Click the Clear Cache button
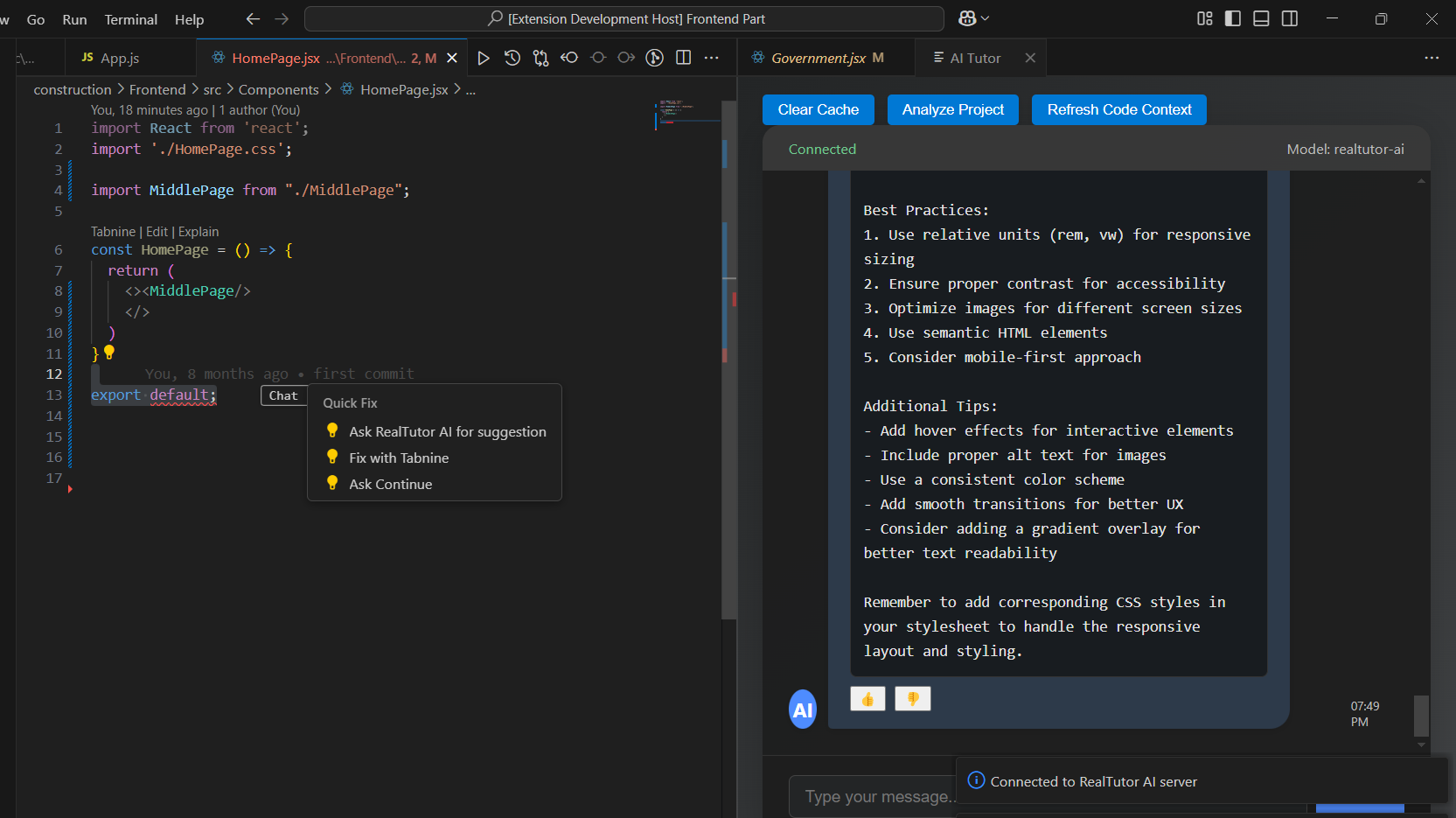 pyautogui.click(x=818, y=109)
